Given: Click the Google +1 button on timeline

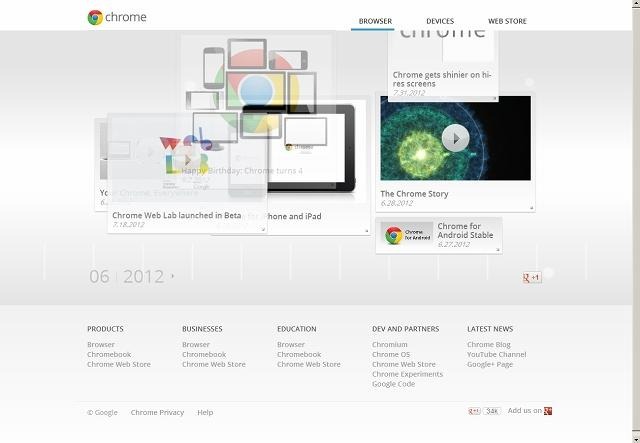Looking at the screenshot, I should (x=532, y=278).
